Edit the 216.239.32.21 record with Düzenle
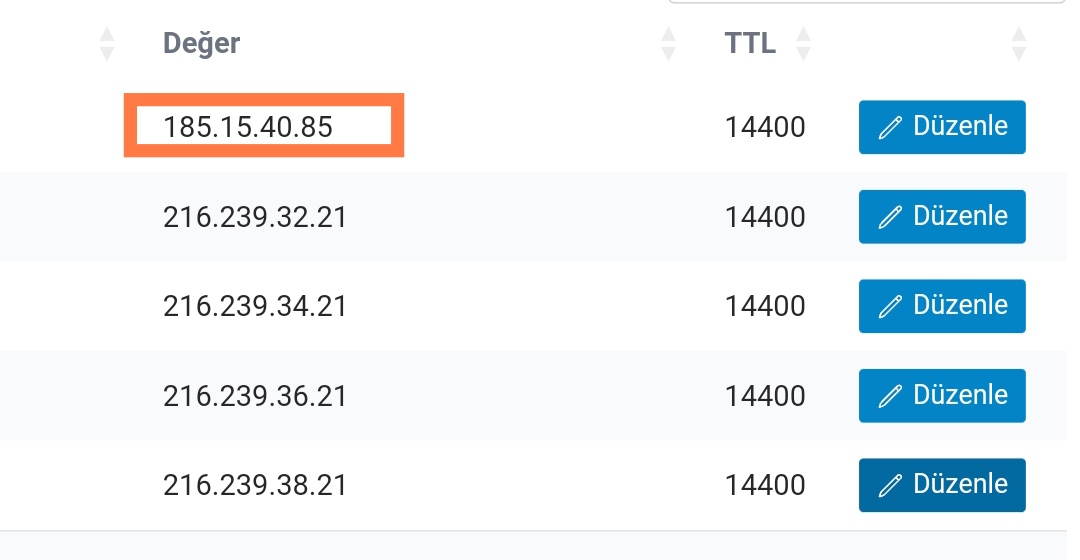The image size is (1080, 560). pyautogui.click(x=942, y=217)
